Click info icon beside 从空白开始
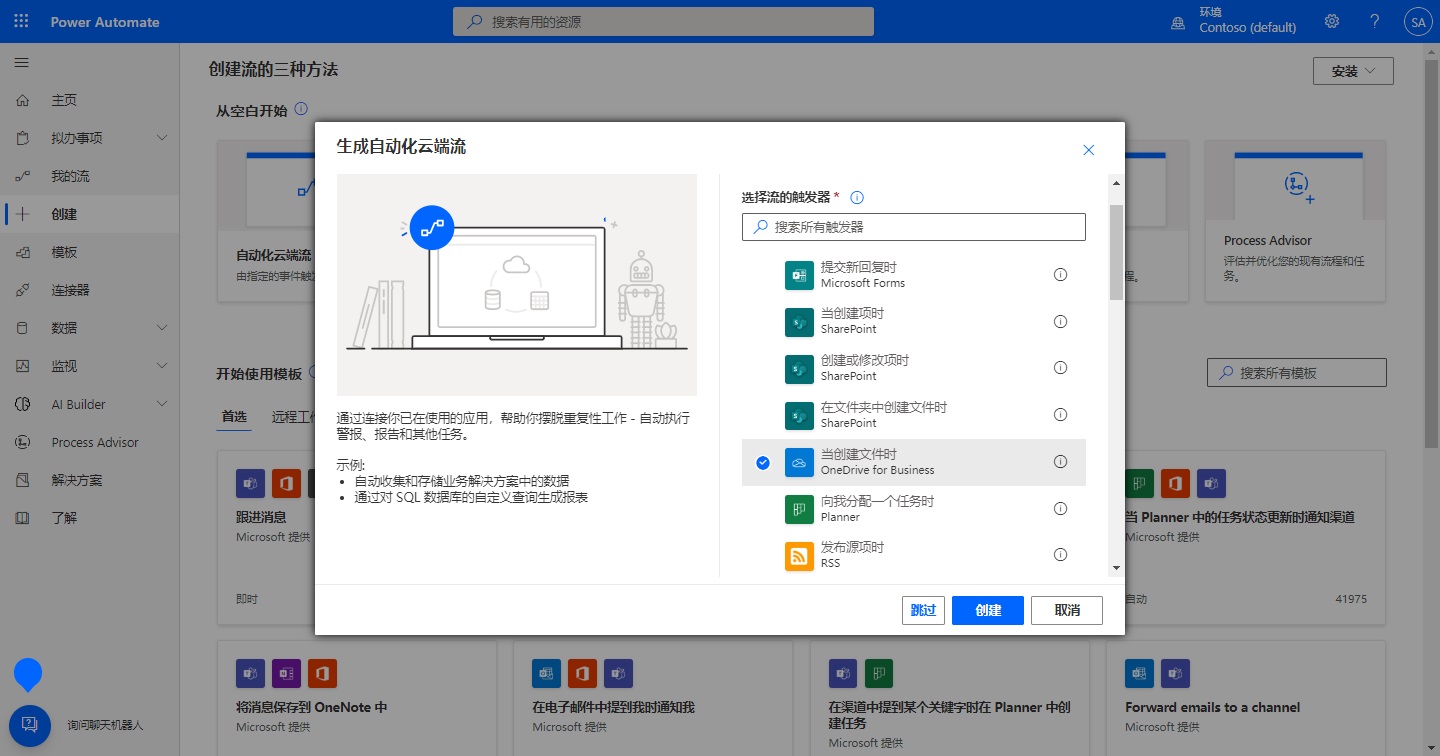1440x756 pixels. coord(301,109)
